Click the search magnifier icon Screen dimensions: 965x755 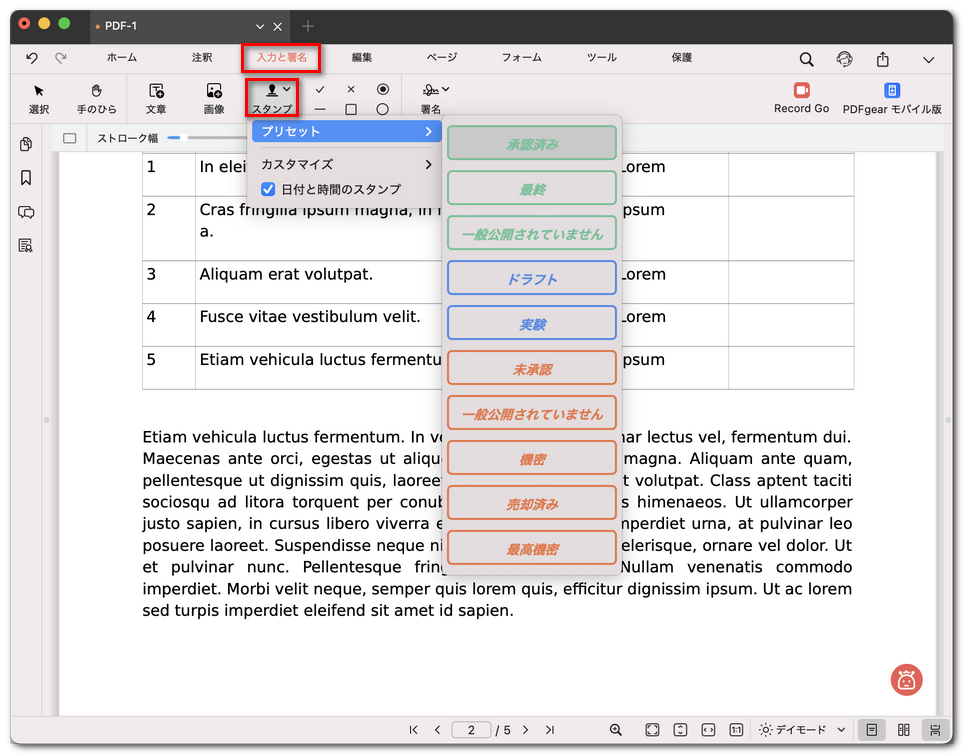click(806, 59)
